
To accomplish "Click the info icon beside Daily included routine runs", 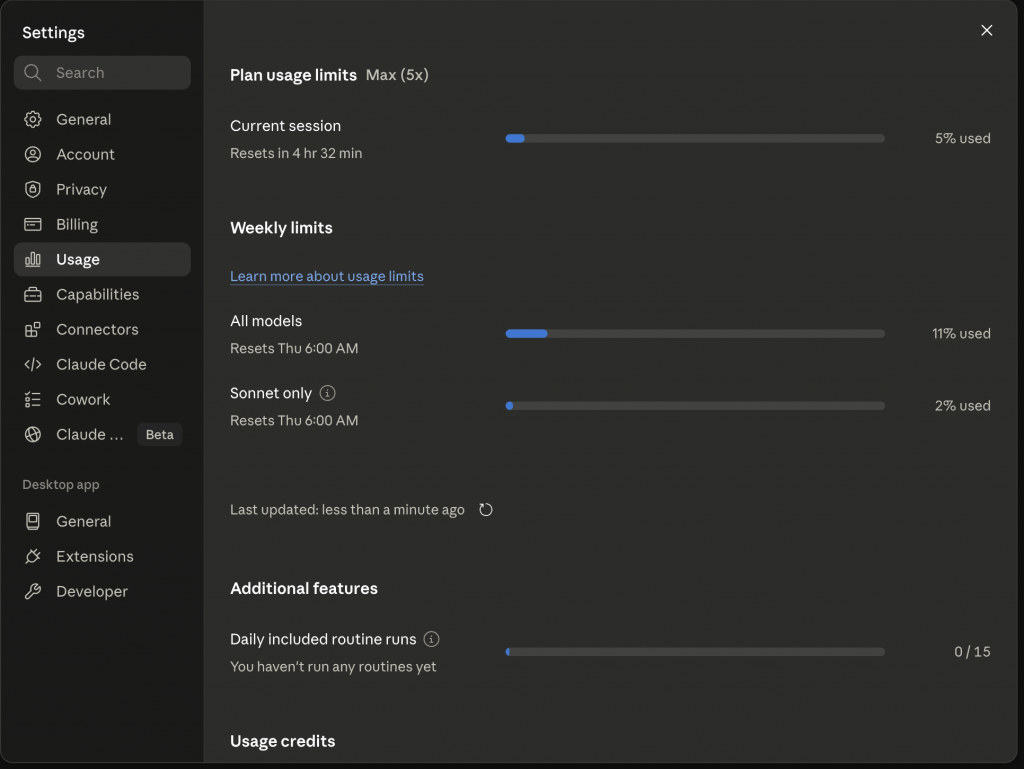I will (431, 639).
